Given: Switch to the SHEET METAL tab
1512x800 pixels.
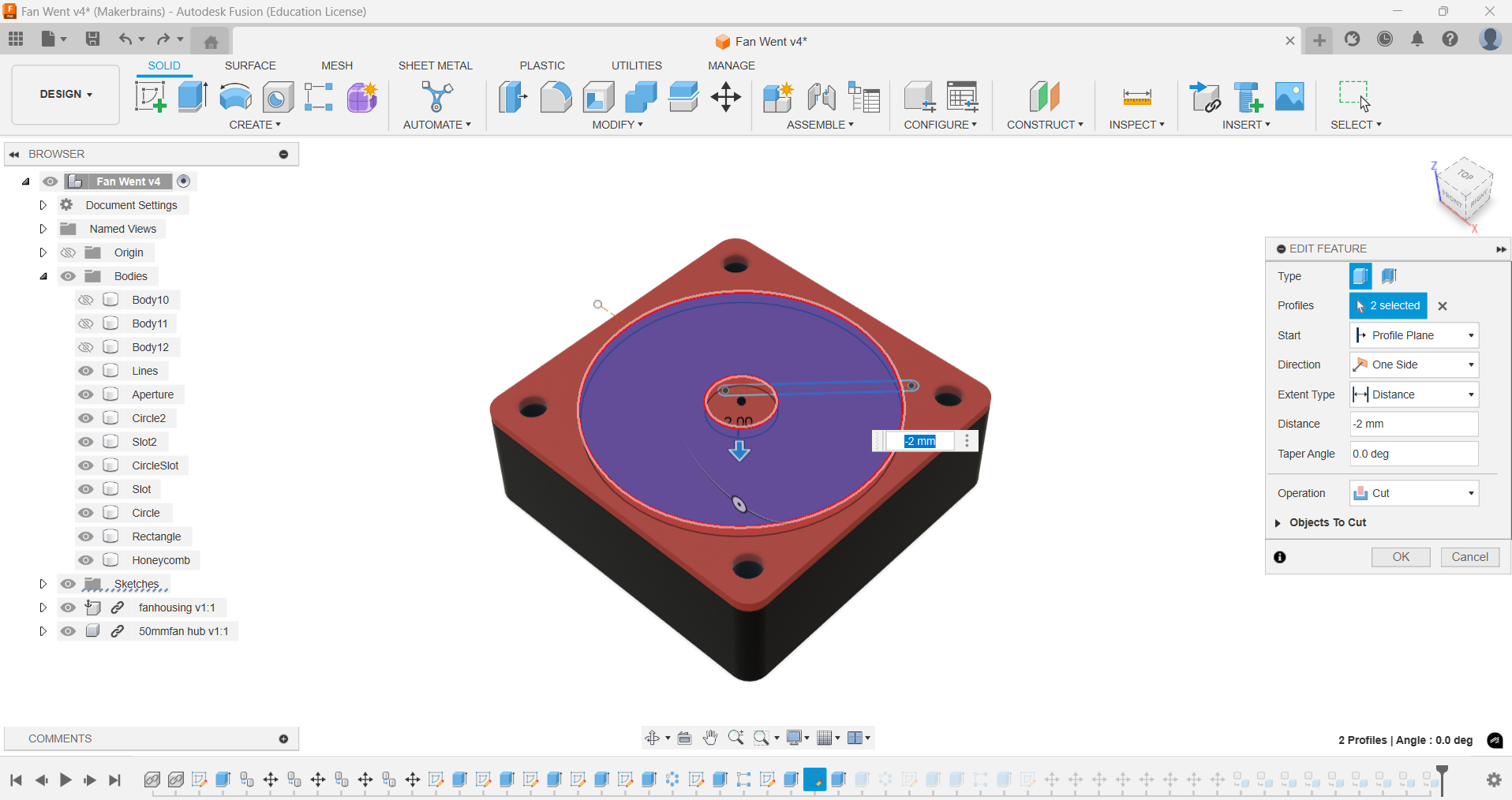Looking at the screenshot, I should point(436,65).
